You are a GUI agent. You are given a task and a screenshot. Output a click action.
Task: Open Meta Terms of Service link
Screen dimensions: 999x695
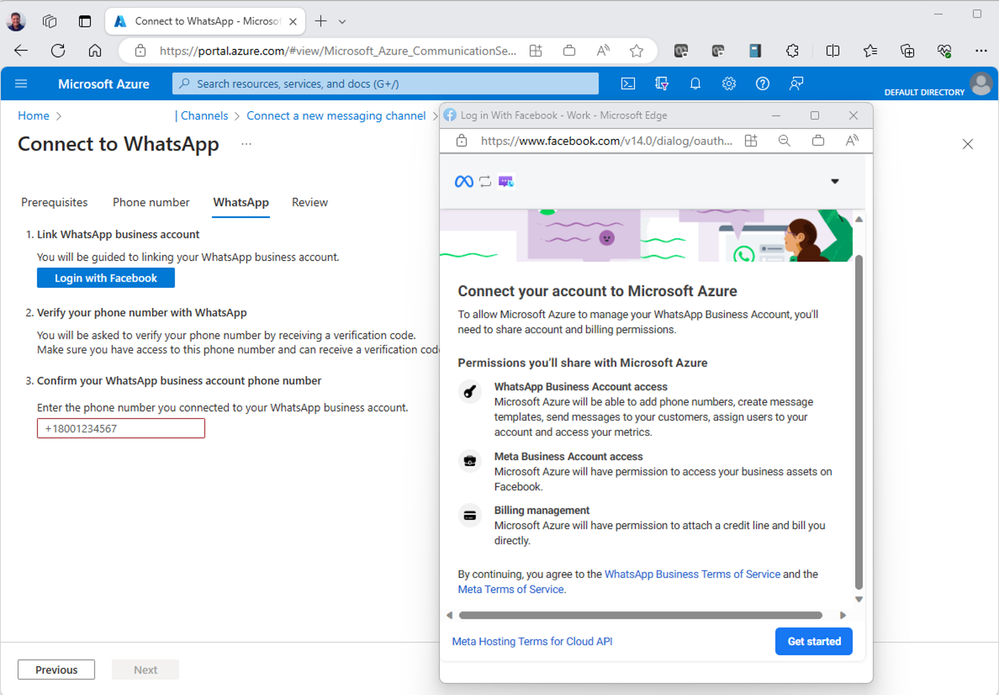click(x=510, y=589)
